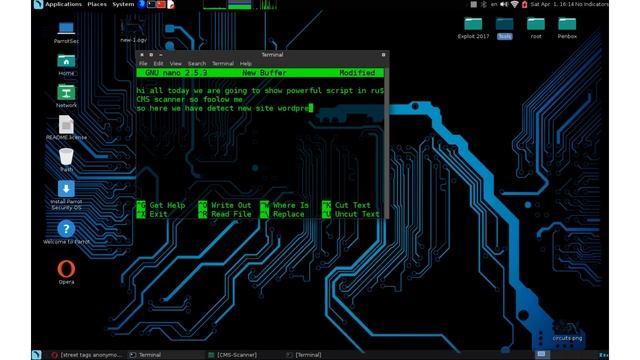Viewport: 640px width, 360px height.
Task: Click the 'GNU nano 2.5.3' title text
Action: pos(176,73)
